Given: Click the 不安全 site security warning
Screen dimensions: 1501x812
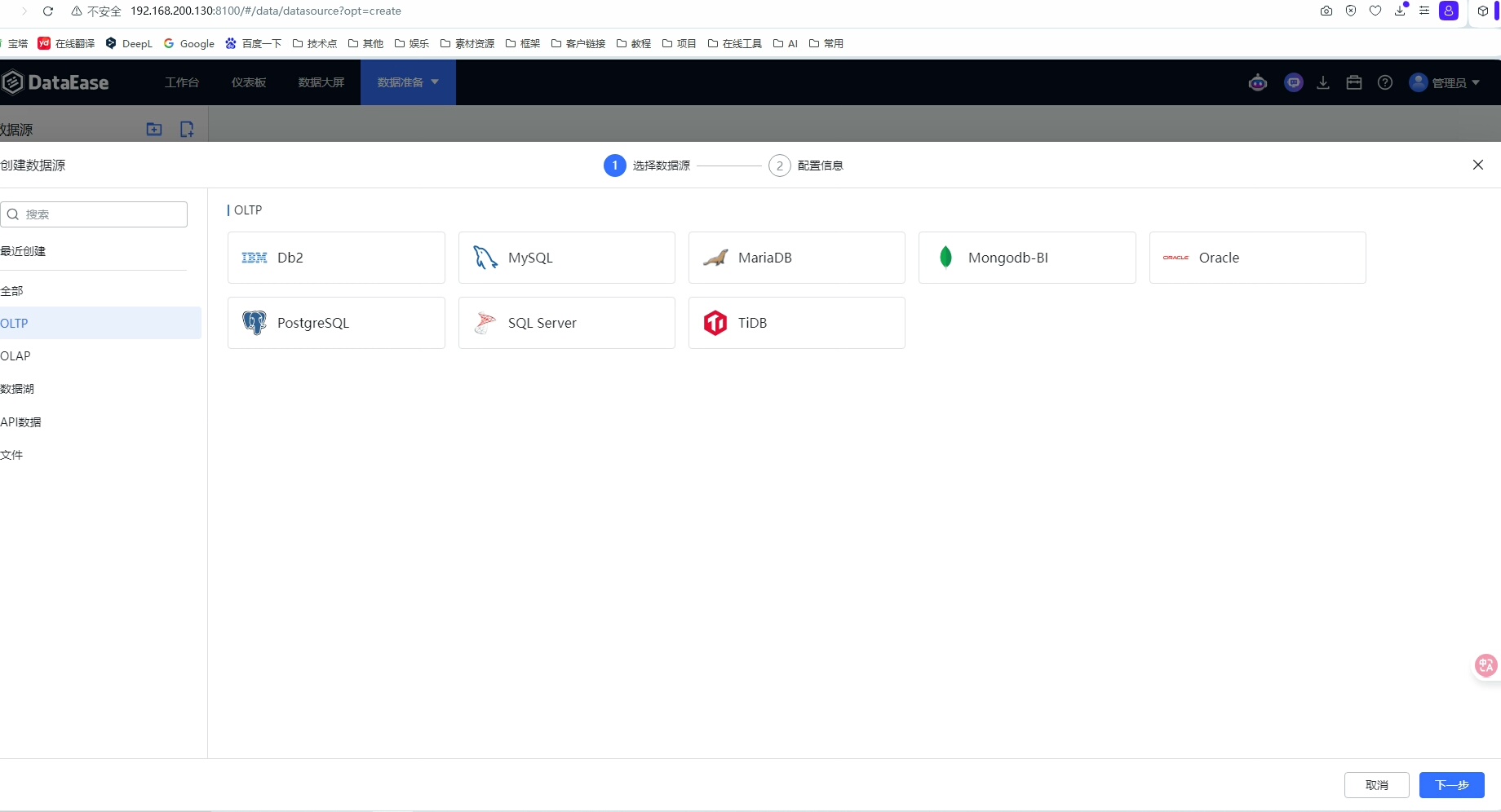Looking at the screenshot, I should point(96,11).
